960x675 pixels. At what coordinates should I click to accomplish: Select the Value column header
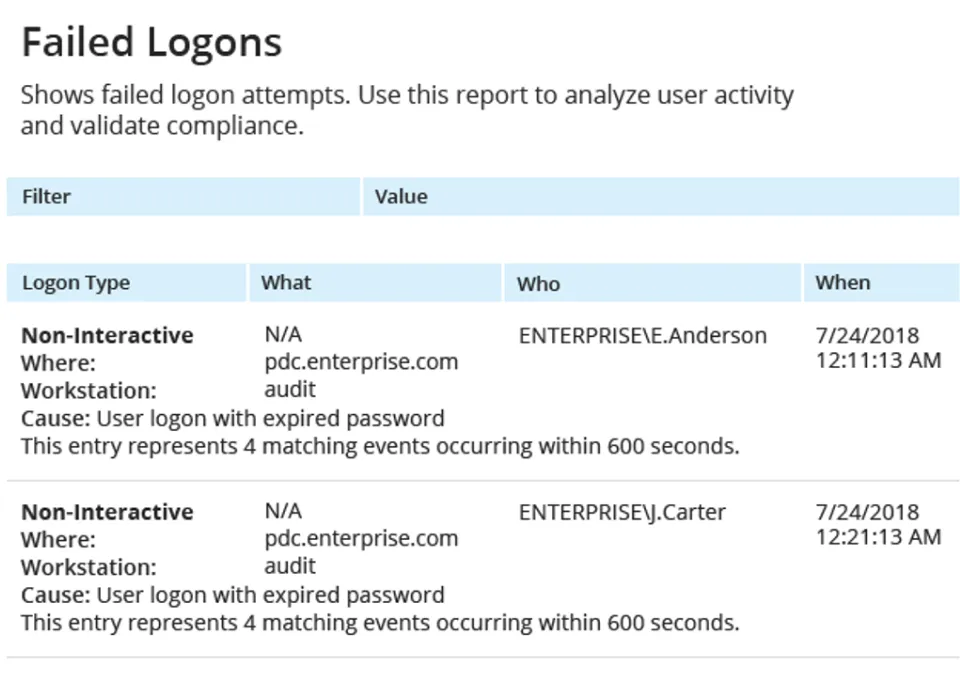tap(401, 197)
